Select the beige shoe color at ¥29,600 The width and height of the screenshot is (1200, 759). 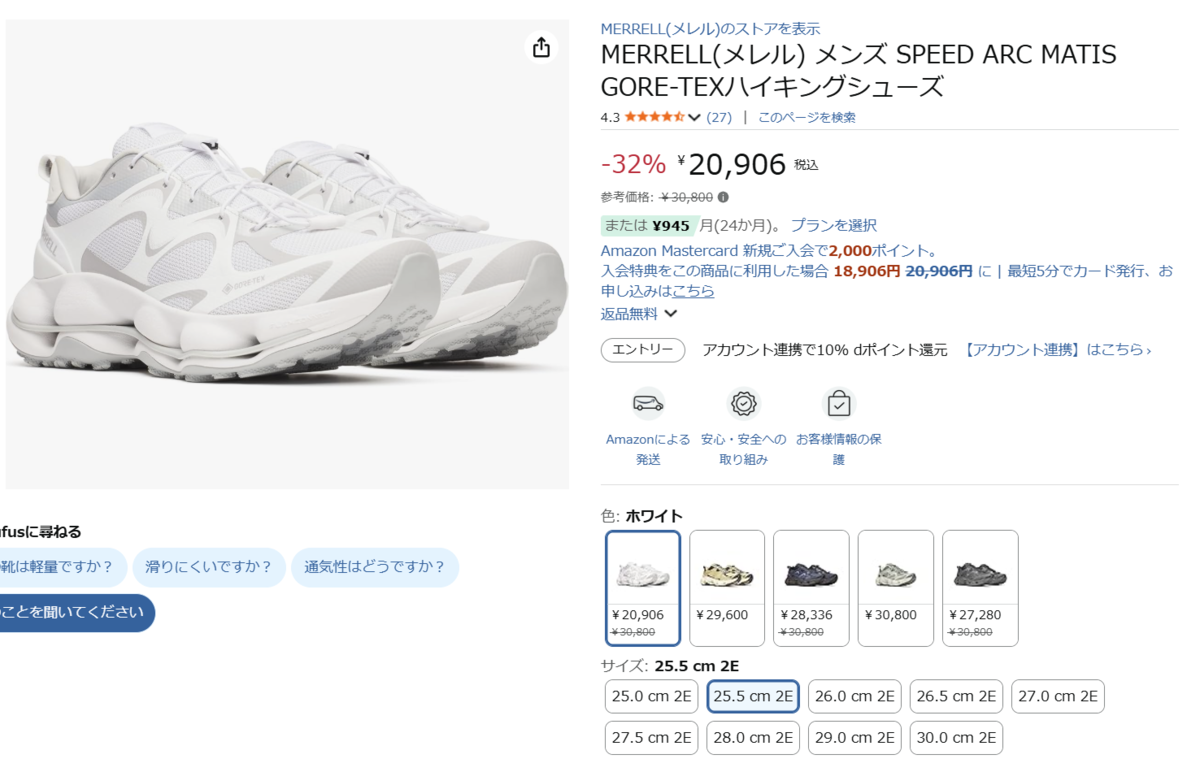pyautogui.click(x=727, y=588)
